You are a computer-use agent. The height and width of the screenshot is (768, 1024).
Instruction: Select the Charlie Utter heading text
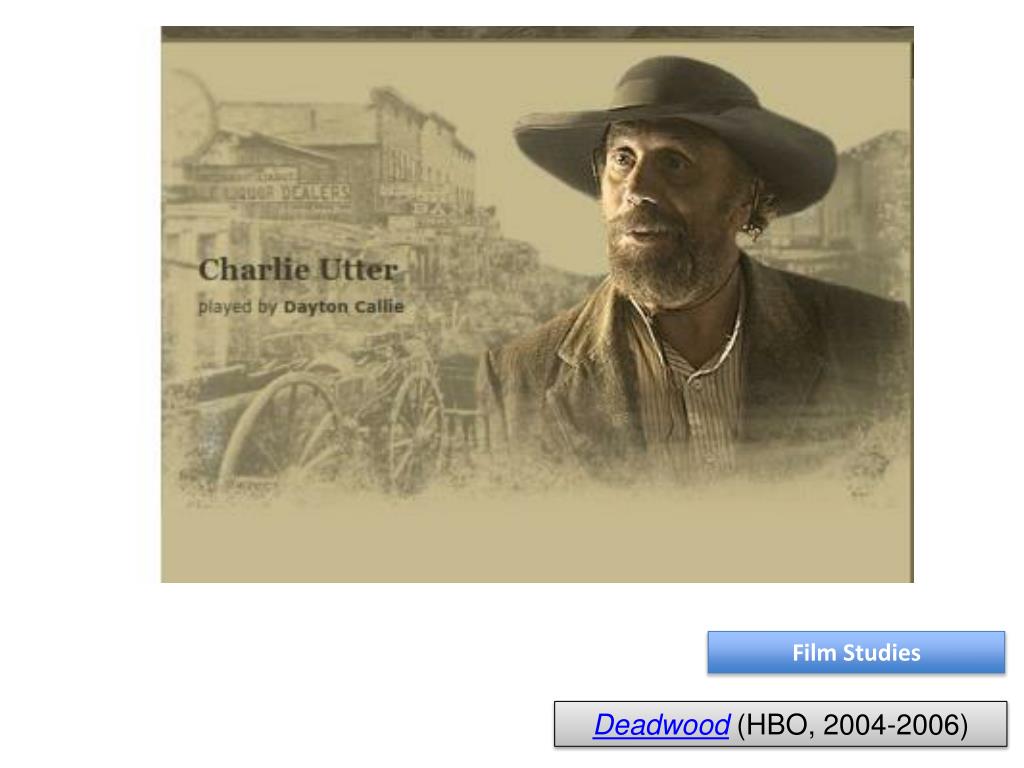pos(298,270)
